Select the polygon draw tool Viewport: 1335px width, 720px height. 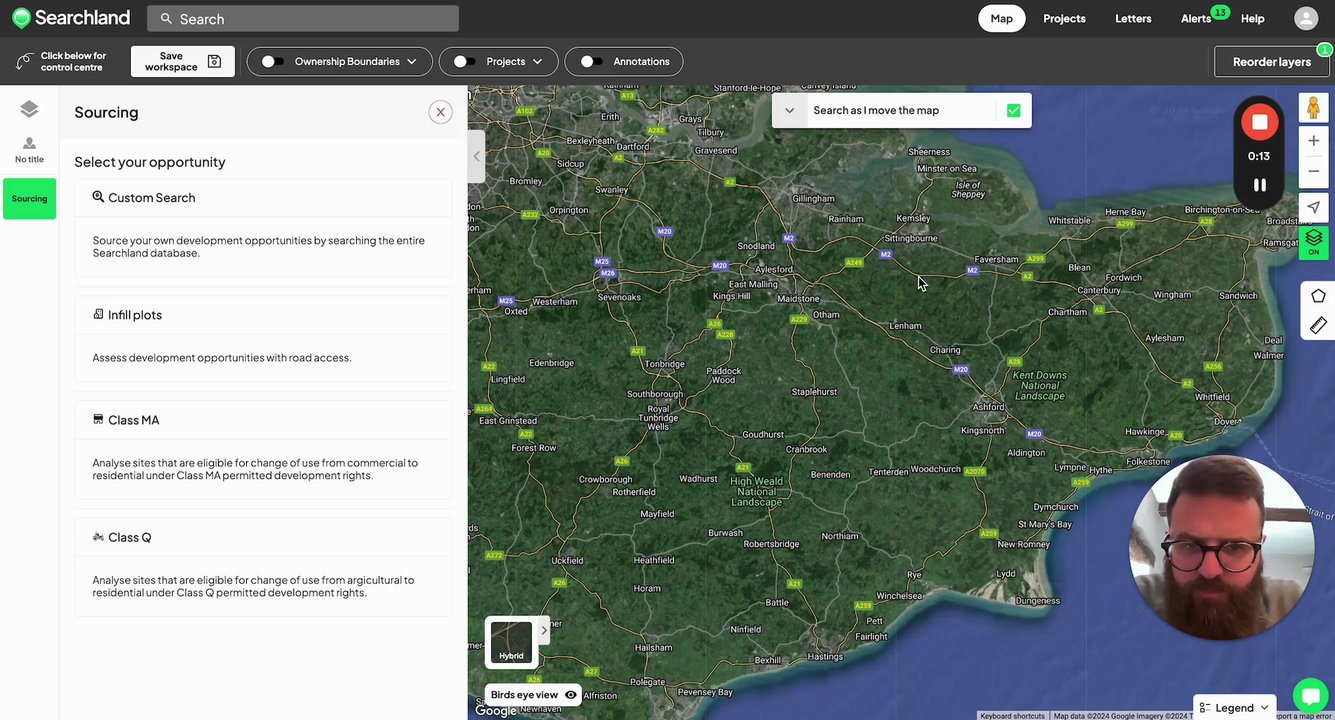[x=1318, y=296]
